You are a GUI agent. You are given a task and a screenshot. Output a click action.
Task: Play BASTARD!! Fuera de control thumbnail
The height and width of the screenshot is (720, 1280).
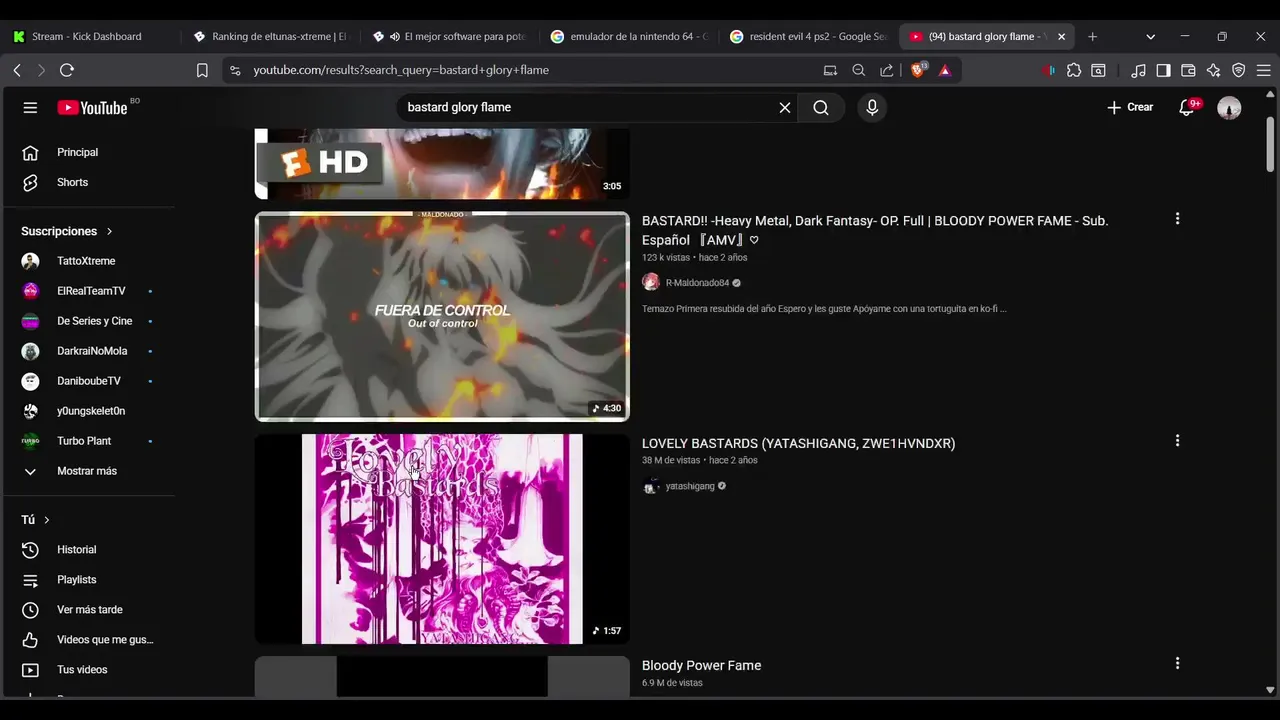point(442,316)
